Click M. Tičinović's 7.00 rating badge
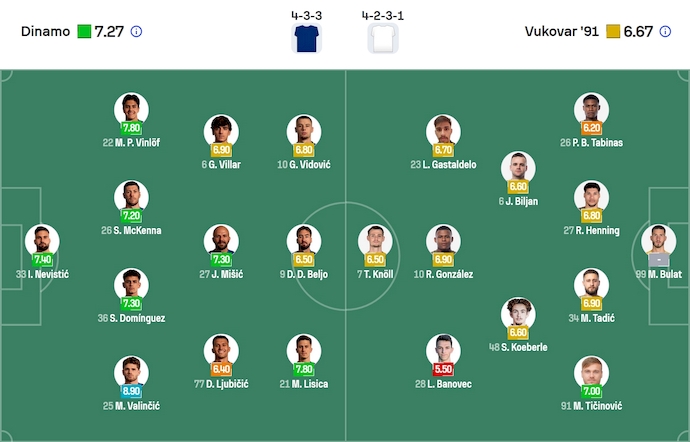This screenshot has width=690, height=442. [x=591, y=391]
